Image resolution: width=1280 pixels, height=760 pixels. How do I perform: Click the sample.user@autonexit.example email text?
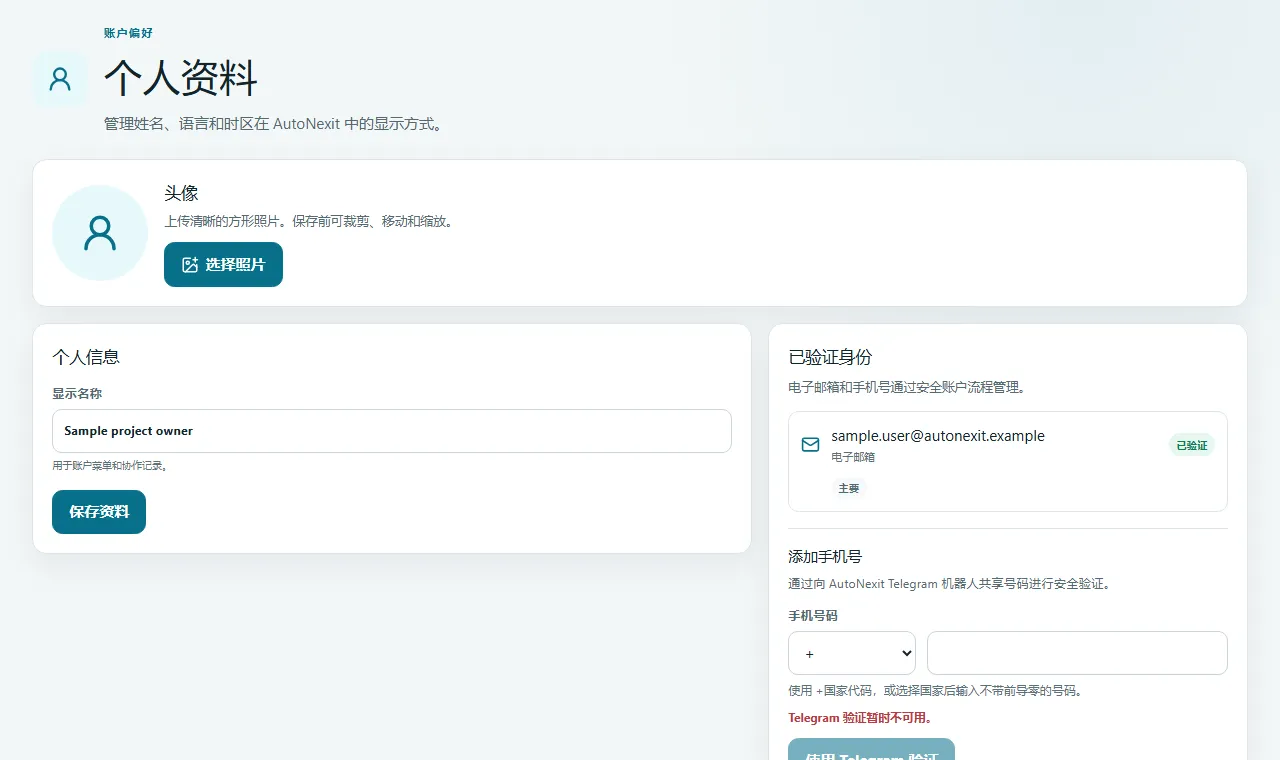[x=938, y=436]
